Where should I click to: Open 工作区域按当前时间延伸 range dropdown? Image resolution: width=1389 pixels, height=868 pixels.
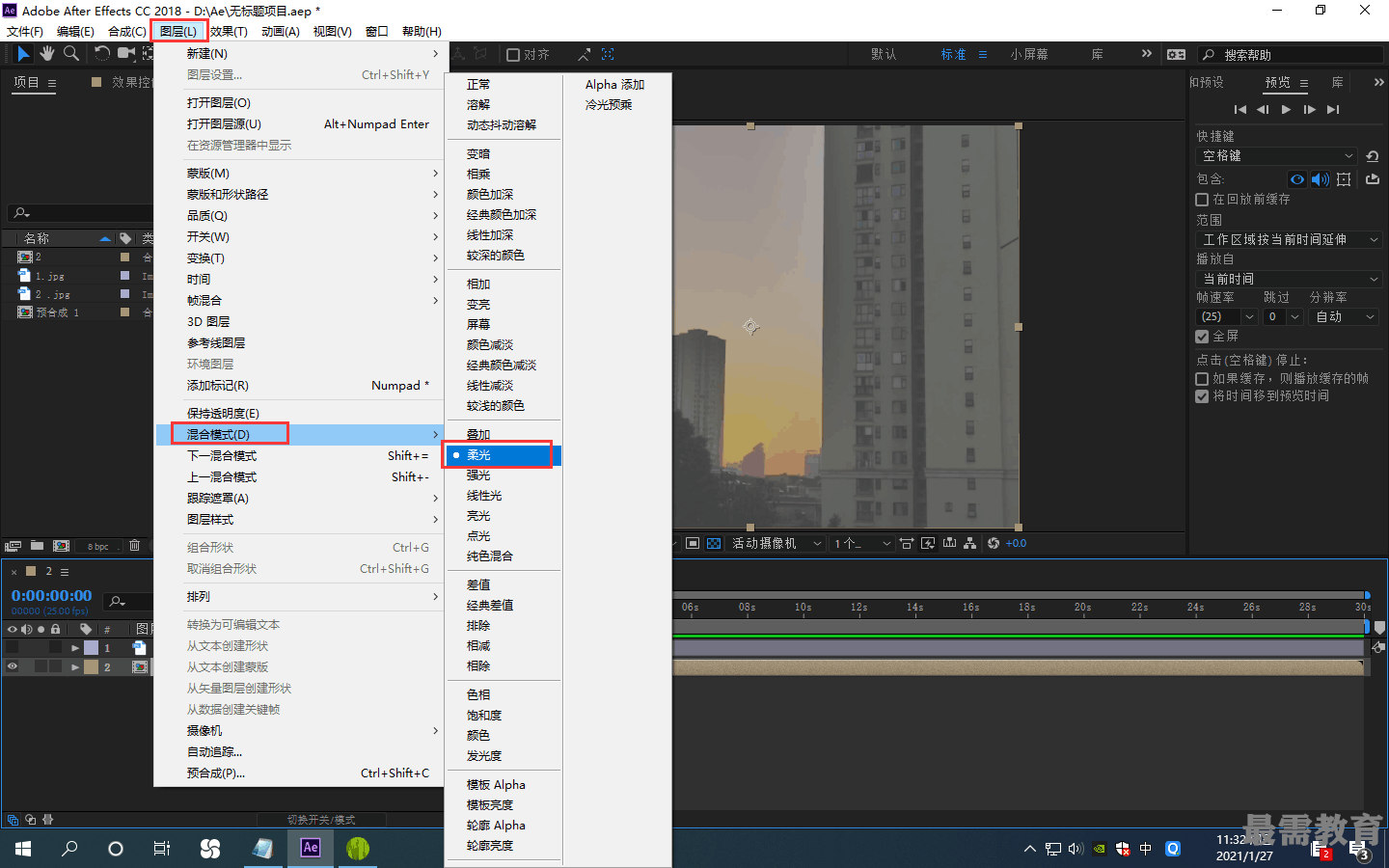[x=1290, y=239]
